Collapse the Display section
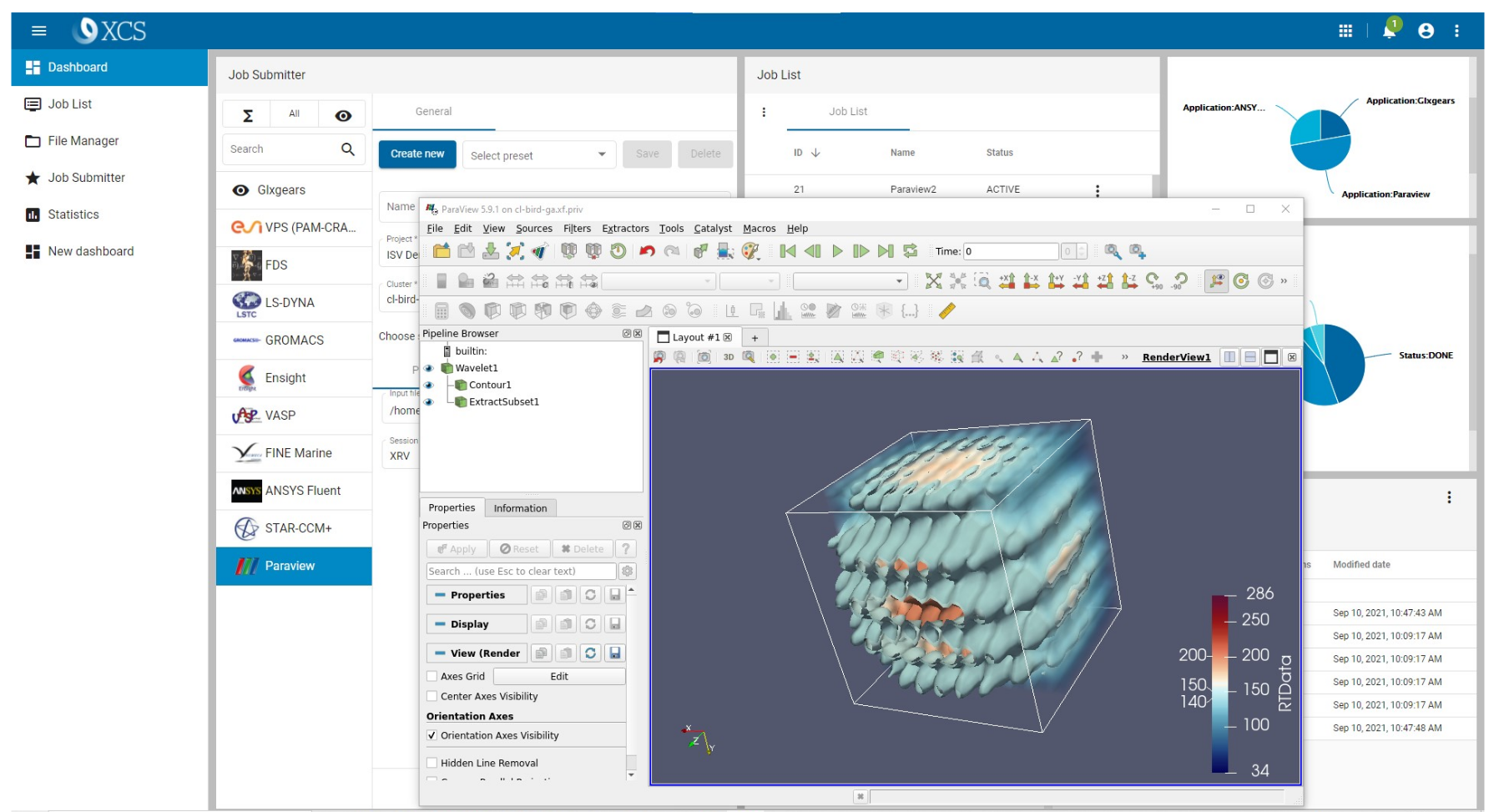The image size is (1489, 812). (477, 624)
